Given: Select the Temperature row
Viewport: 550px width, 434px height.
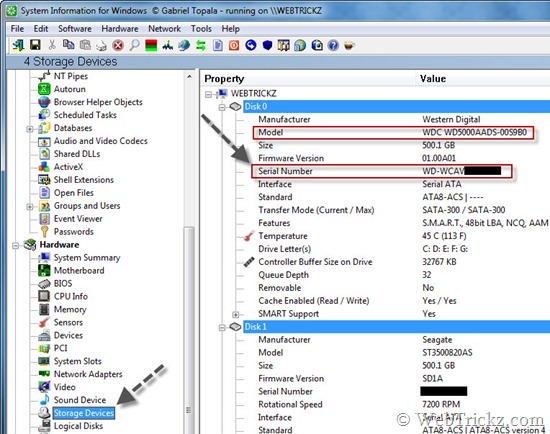Looking at the screenshot, I should pyautogui.click(x=396, y=236).
